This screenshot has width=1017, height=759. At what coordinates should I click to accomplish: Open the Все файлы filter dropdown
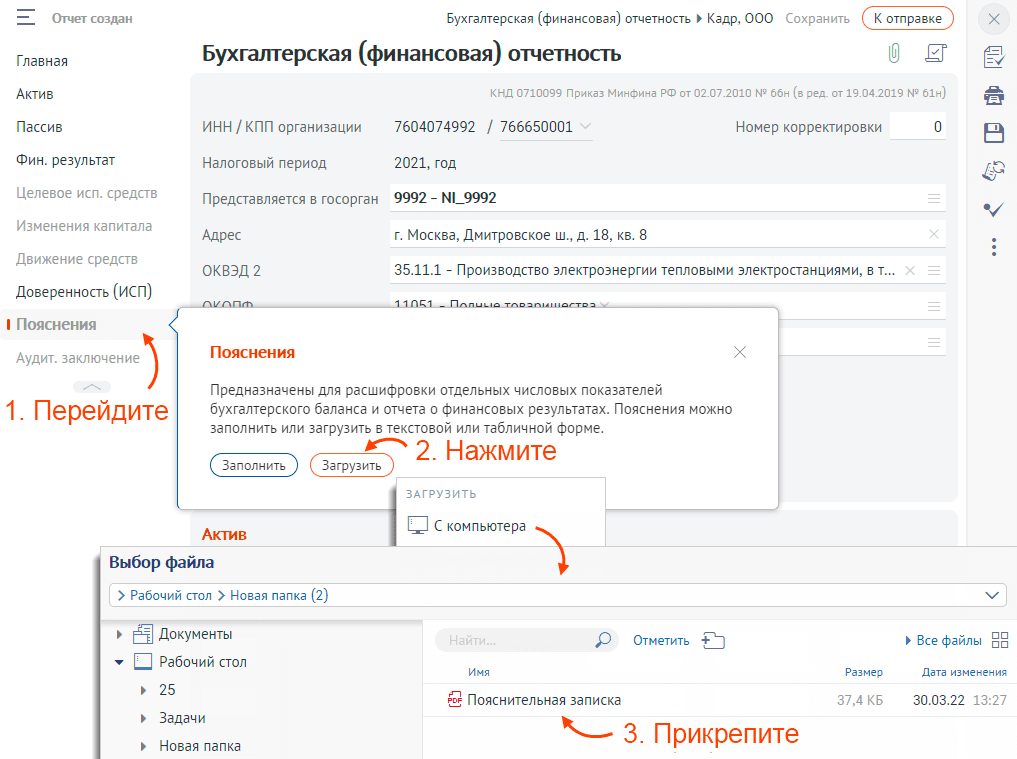pos(943,640)
